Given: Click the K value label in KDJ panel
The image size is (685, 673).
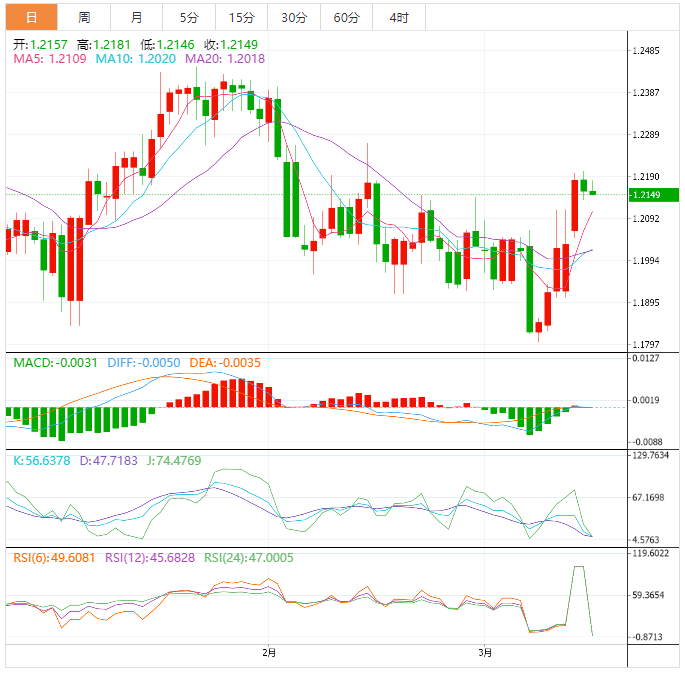Looking at the screenshot, I should [x=42, y=461].
